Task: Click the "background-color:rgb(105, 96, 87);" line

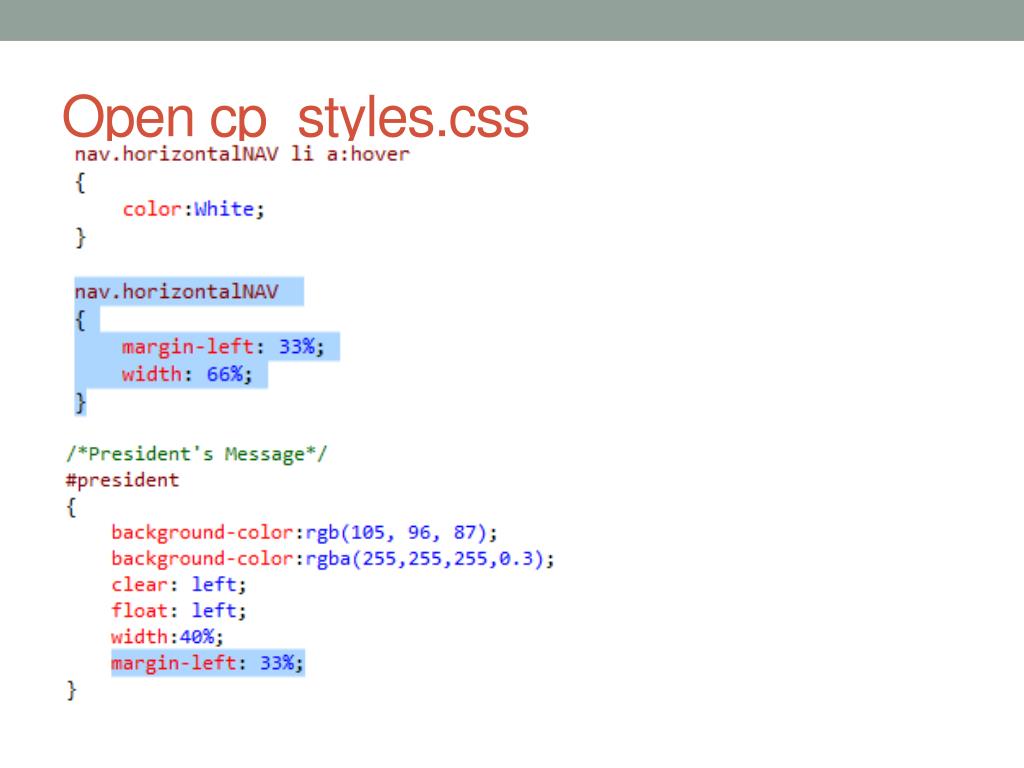Action: tap(304, 533)
